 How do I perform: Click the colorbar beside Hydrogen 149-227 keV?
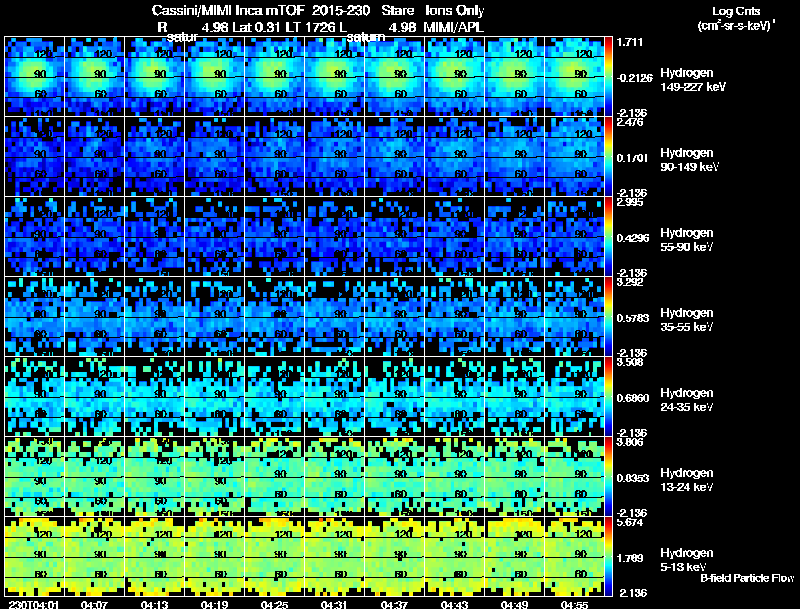pos(608,76)
